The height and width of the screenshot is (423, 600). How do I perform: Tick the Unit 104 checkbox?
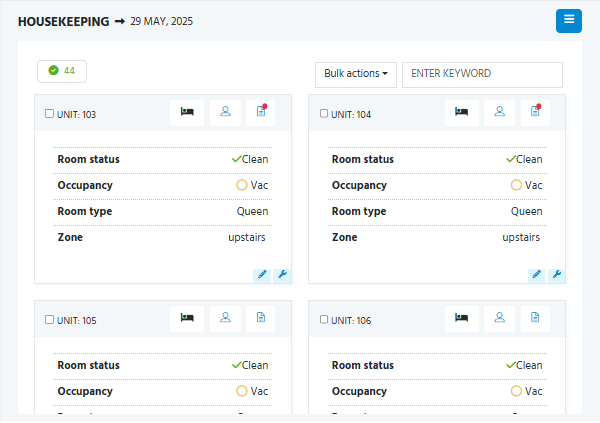[324, 114]
